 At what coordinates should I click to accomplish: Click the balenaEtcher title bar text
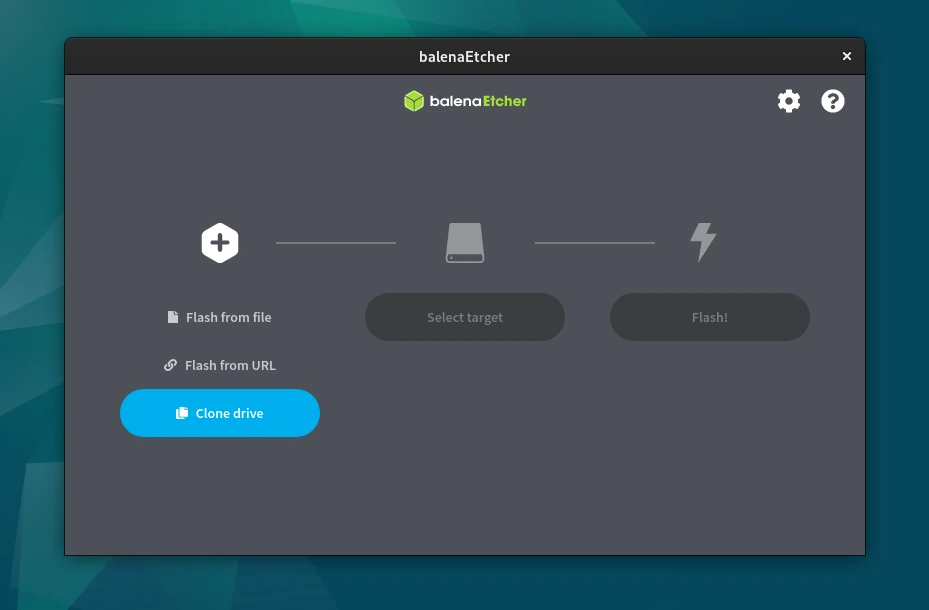[x=464, y=57]
